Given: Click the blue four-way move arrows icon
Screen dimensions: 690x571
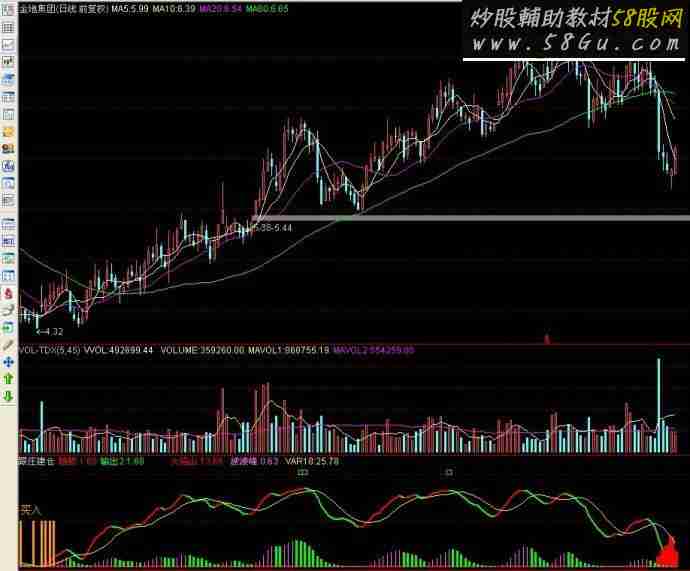Looking at the screenshot, I should point(8,362).
